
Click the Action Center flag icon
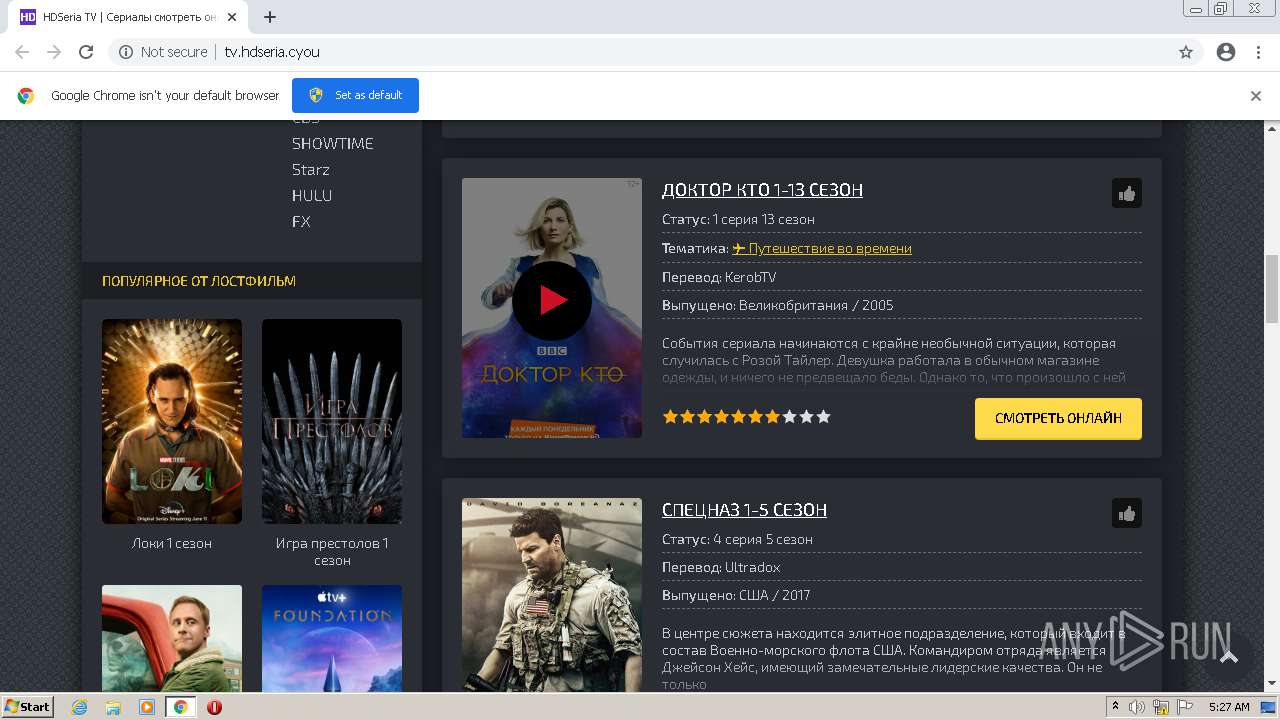(1184, 707)
